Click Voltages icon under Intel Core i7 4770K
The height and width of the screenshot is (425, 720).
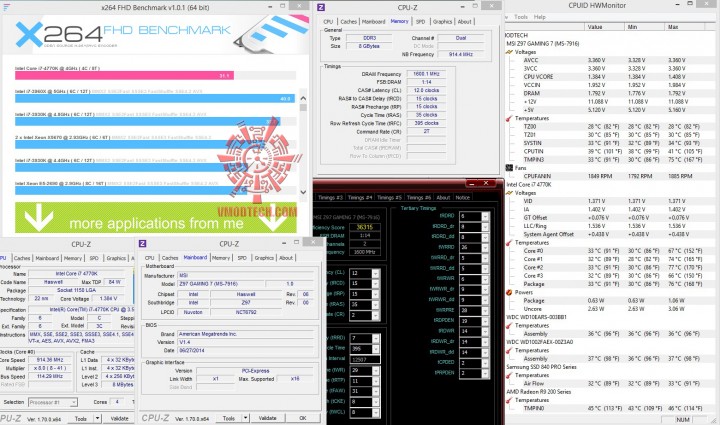(x=509, y=193)
